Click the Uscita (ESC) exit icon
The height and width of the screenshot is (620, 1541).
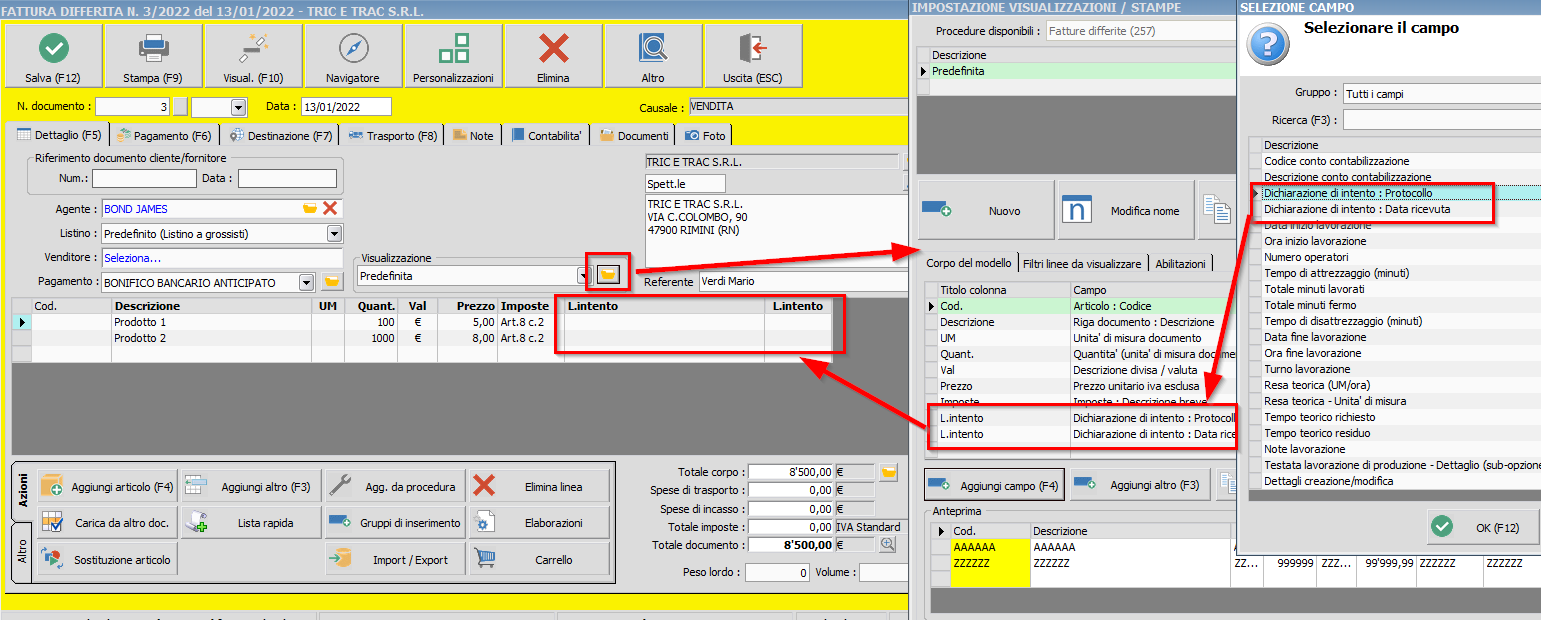point(752,58)
